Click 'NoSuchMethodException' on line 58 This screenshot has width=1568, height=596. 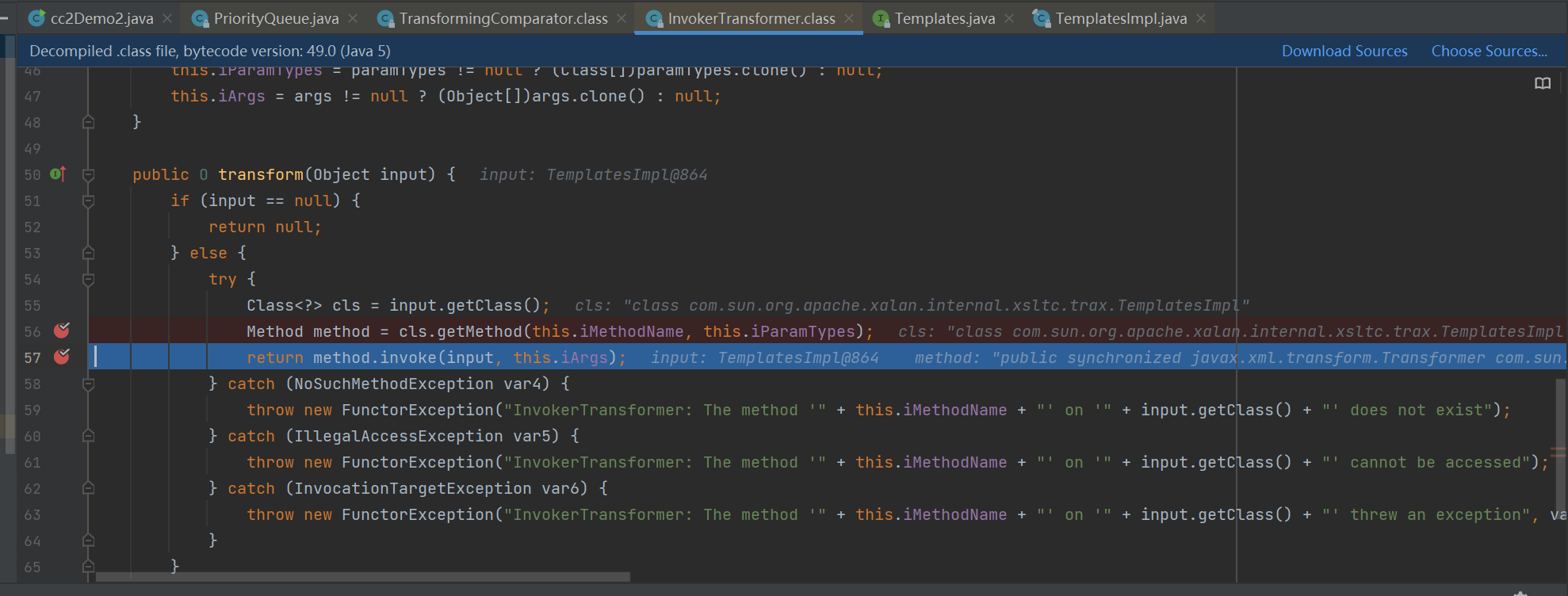(x=394, y=384)
